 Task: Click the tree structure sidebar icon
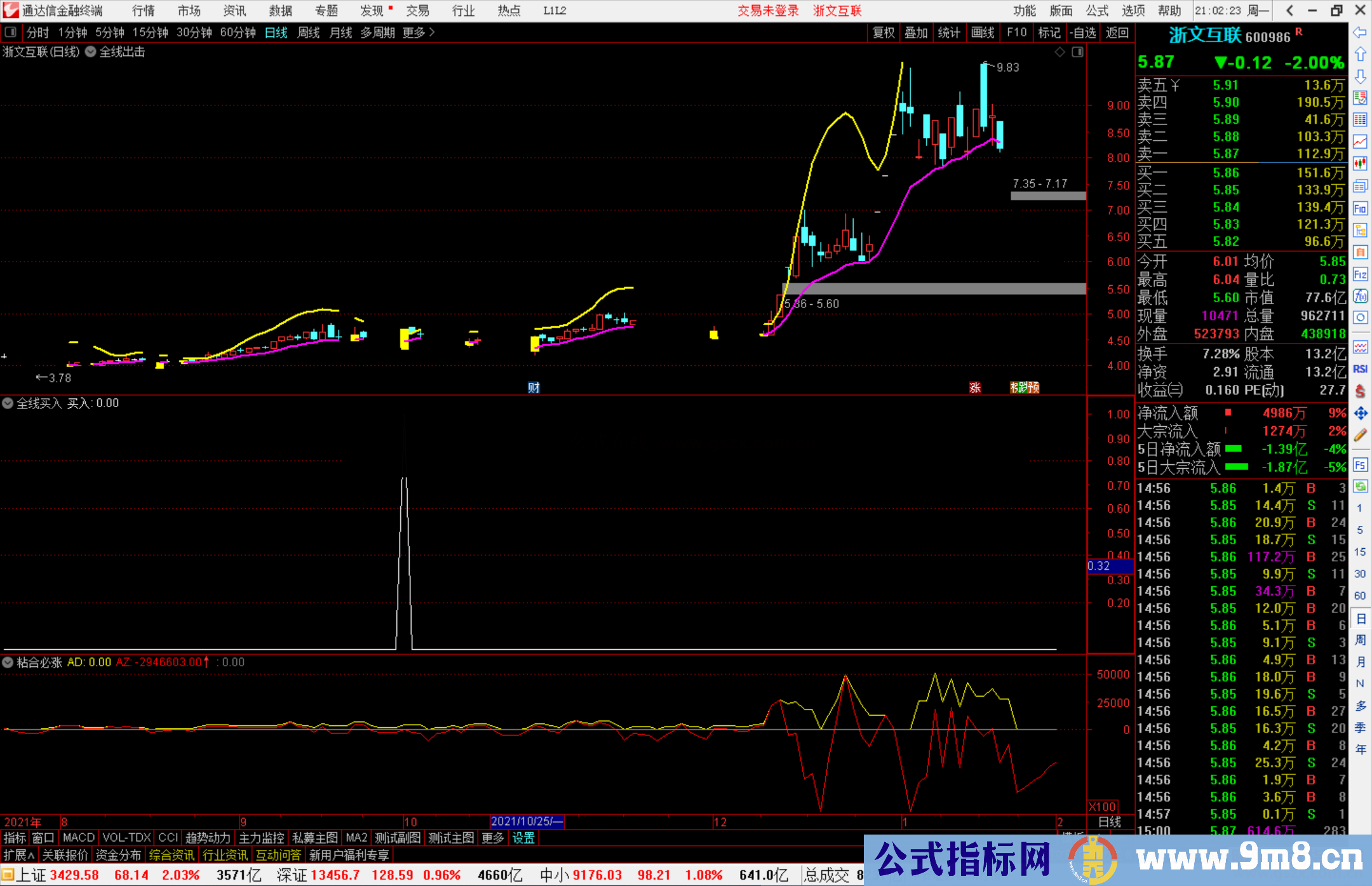click(1360, 230)
